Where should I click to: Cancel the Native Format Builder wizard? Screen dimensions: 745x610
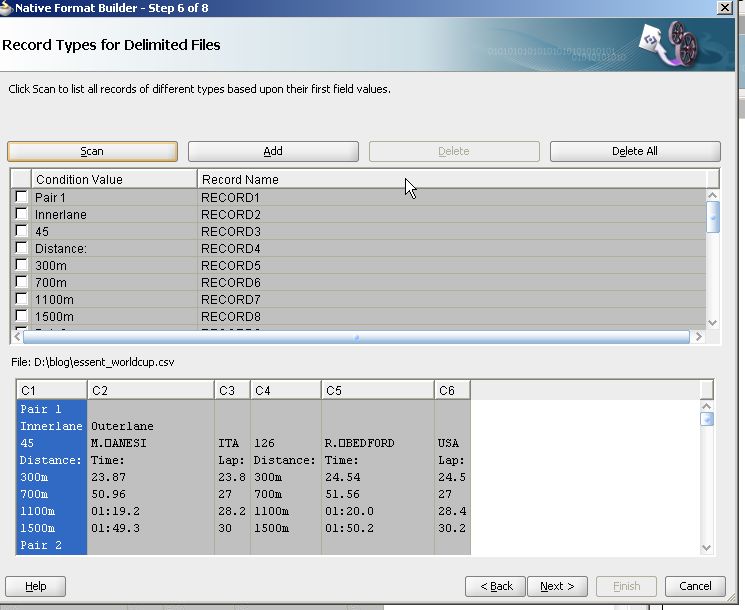pos(695,586)
